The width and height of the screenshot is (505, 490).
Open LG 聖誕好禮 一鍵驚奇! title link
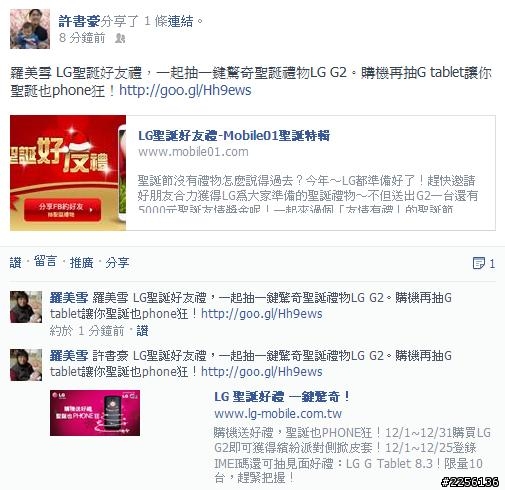tap(282, 397)
